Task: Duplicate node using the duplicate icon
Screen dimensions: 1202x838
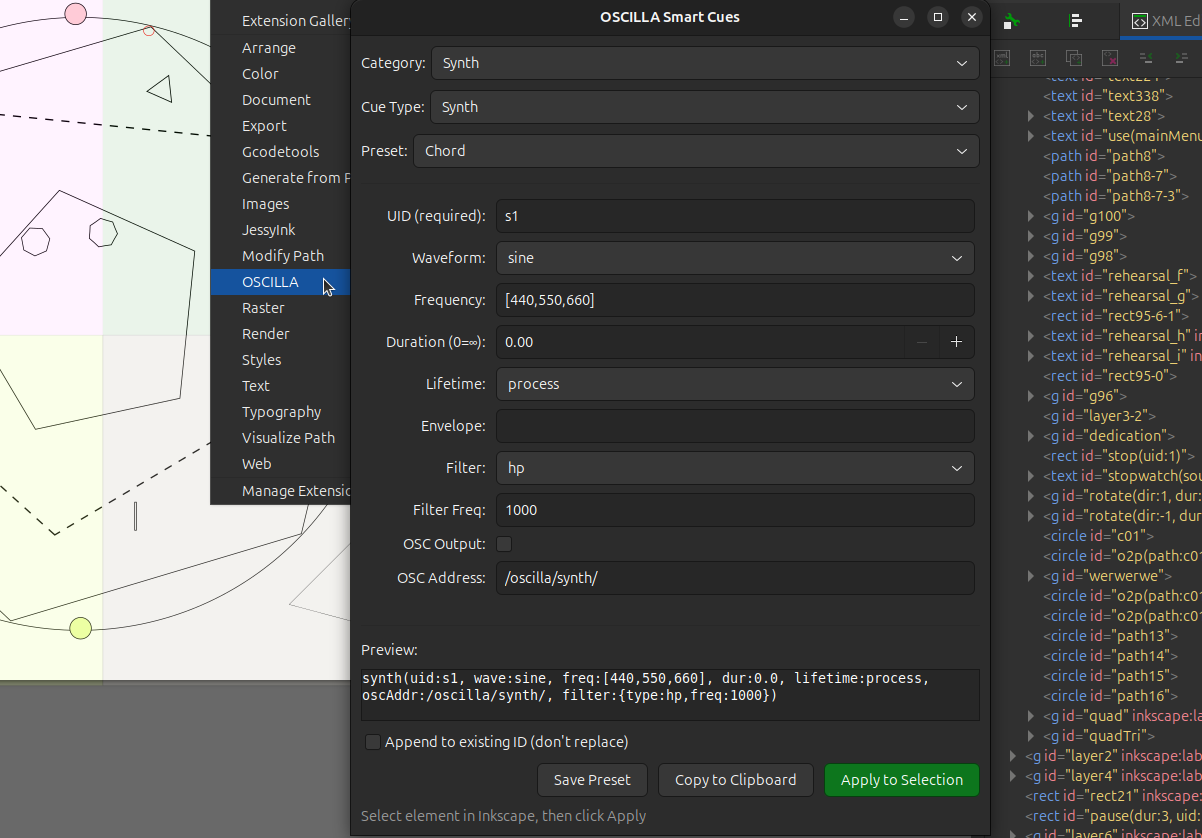Action: pyautogui.click(x=1073, y=58)
